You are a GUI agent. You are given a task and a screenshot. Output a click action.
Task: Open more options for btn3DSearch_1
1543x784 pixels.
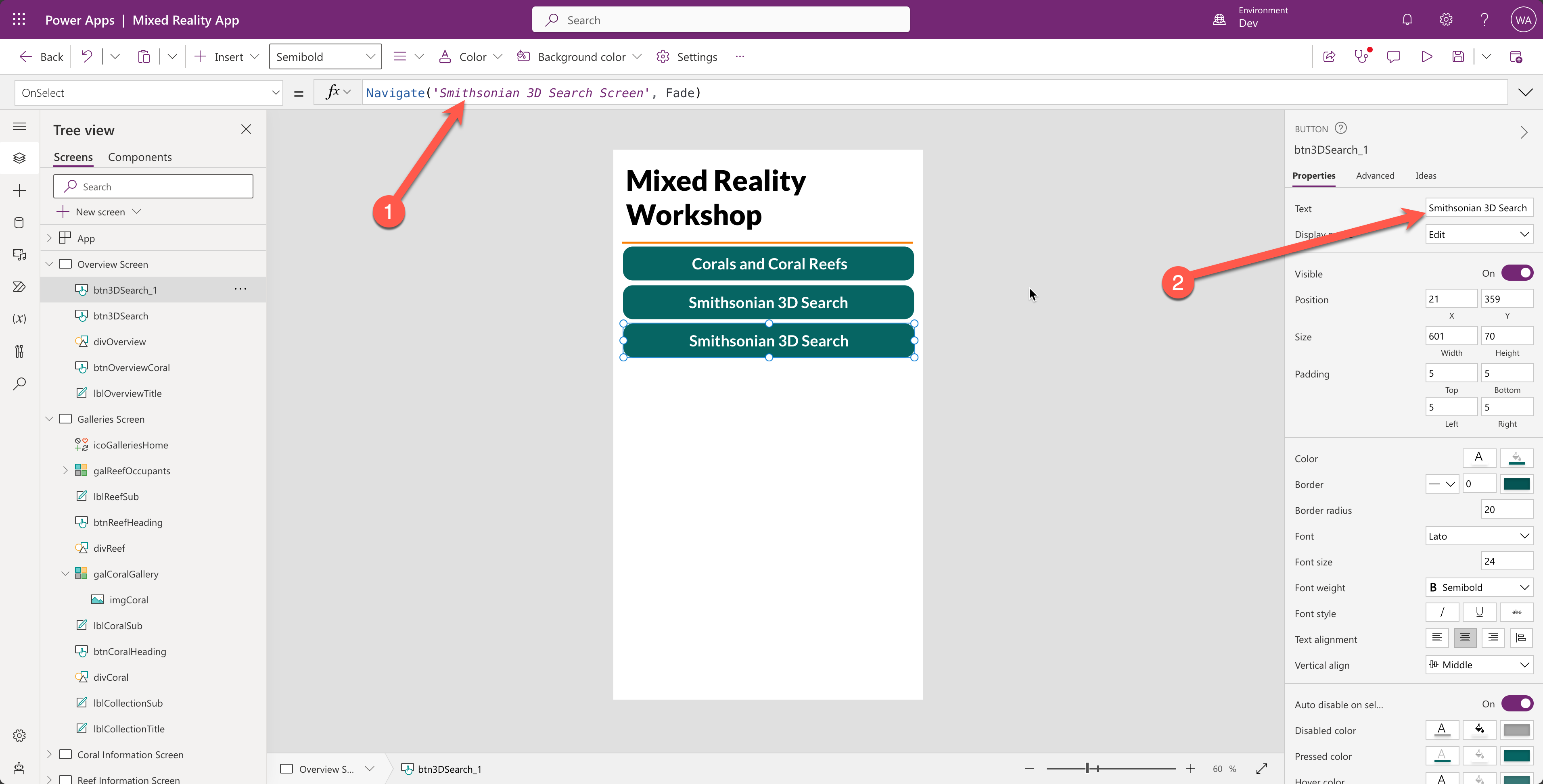click(240, 289)
